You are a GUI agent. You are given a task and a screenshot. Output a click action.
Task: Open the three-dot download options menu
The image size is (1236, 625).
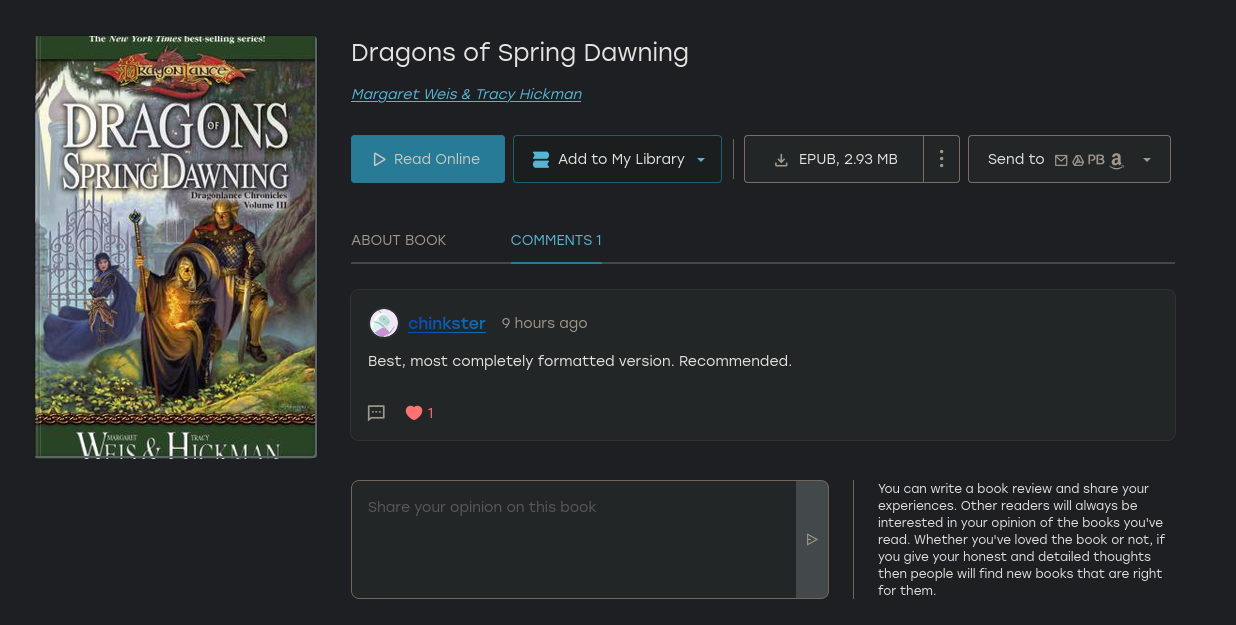tap(941, 159)
